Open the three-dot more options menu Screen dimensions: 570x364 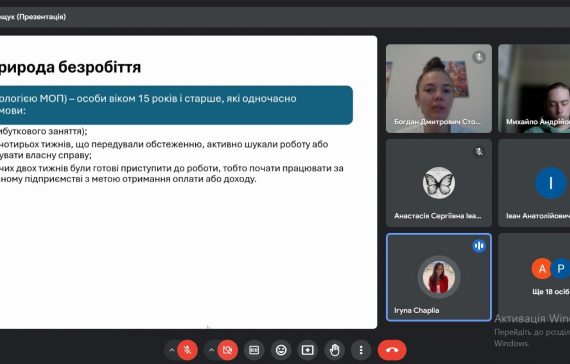(361, 350)
